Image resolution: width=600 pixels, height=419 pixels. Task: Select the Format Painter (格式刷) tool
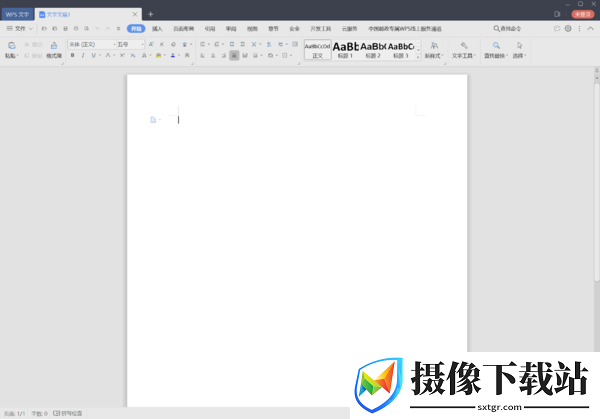coord(54,50)
